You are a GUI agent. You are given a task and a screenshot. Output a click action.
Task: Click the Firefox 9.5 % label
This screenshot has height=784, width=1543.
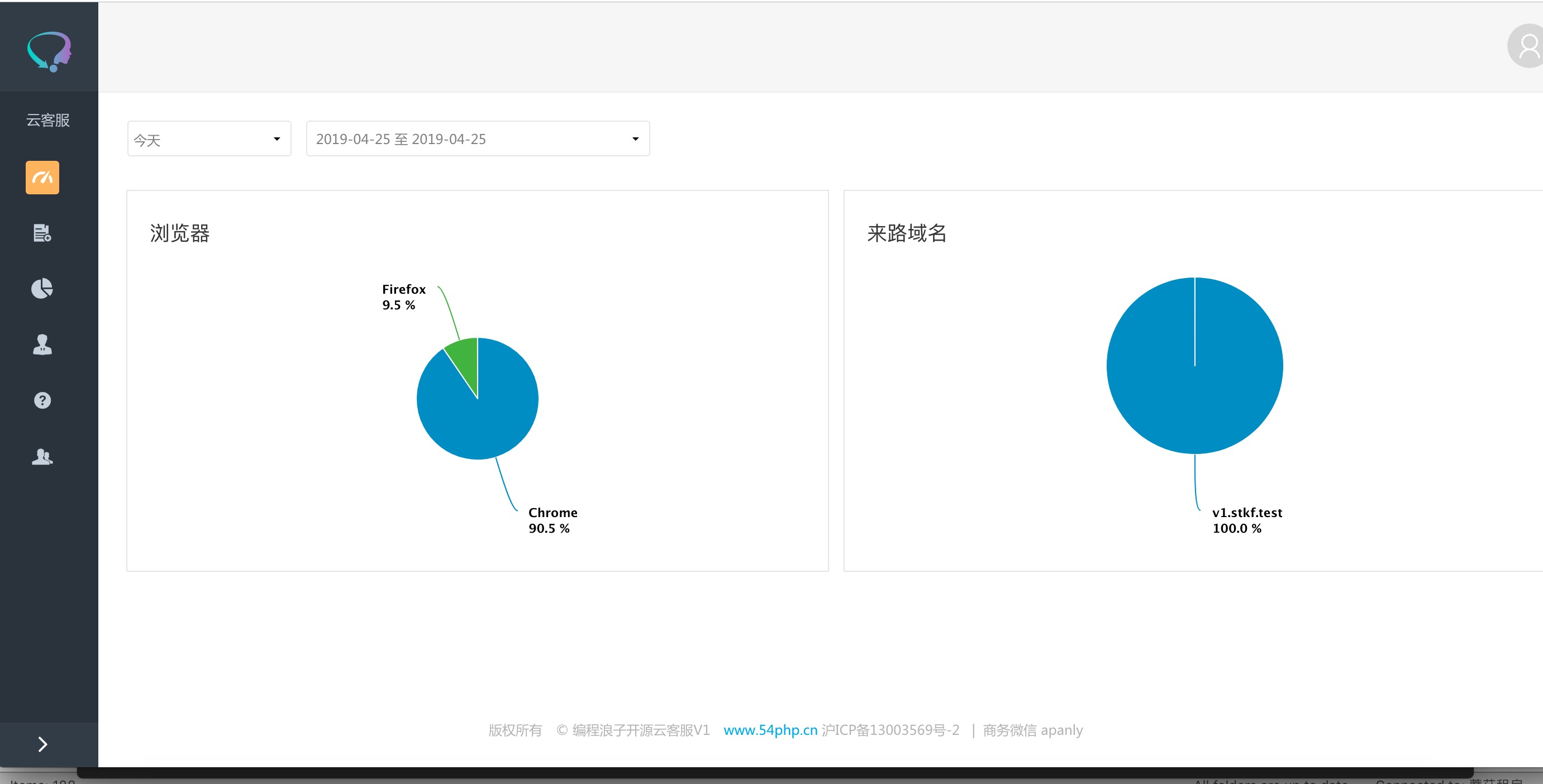tap(404, 297)
